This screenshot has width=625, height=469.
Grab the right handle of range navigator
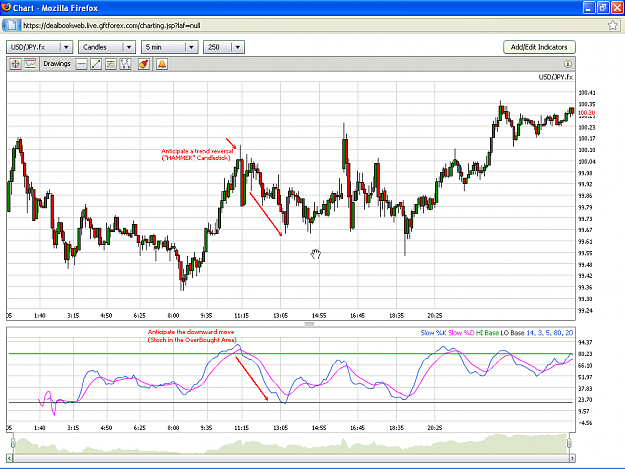tap(569, 443)
